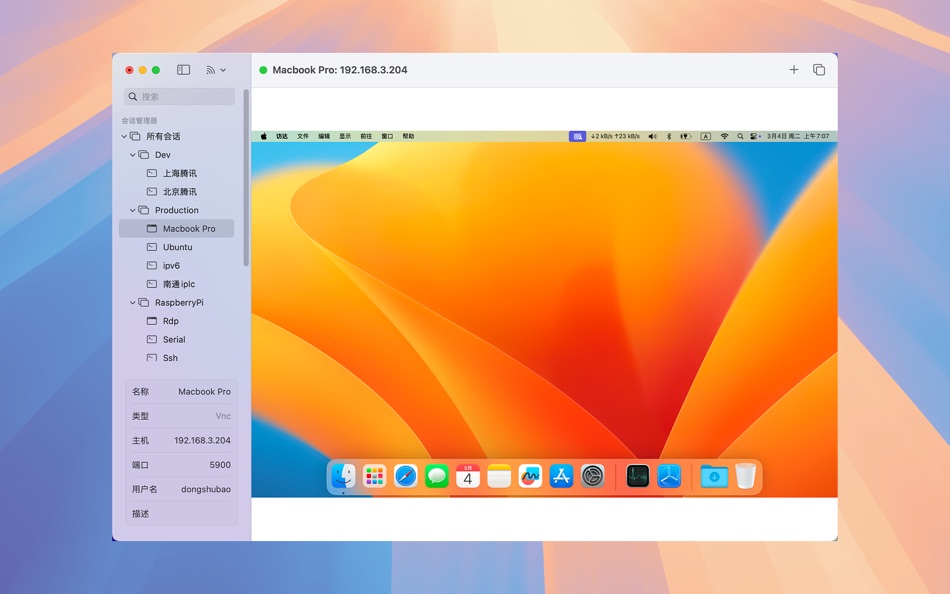Image resolution: width=950 pixels, height=594 pixels.
Task: Open Freeform in the remote Dock
Action: click(x=530, y=476)
